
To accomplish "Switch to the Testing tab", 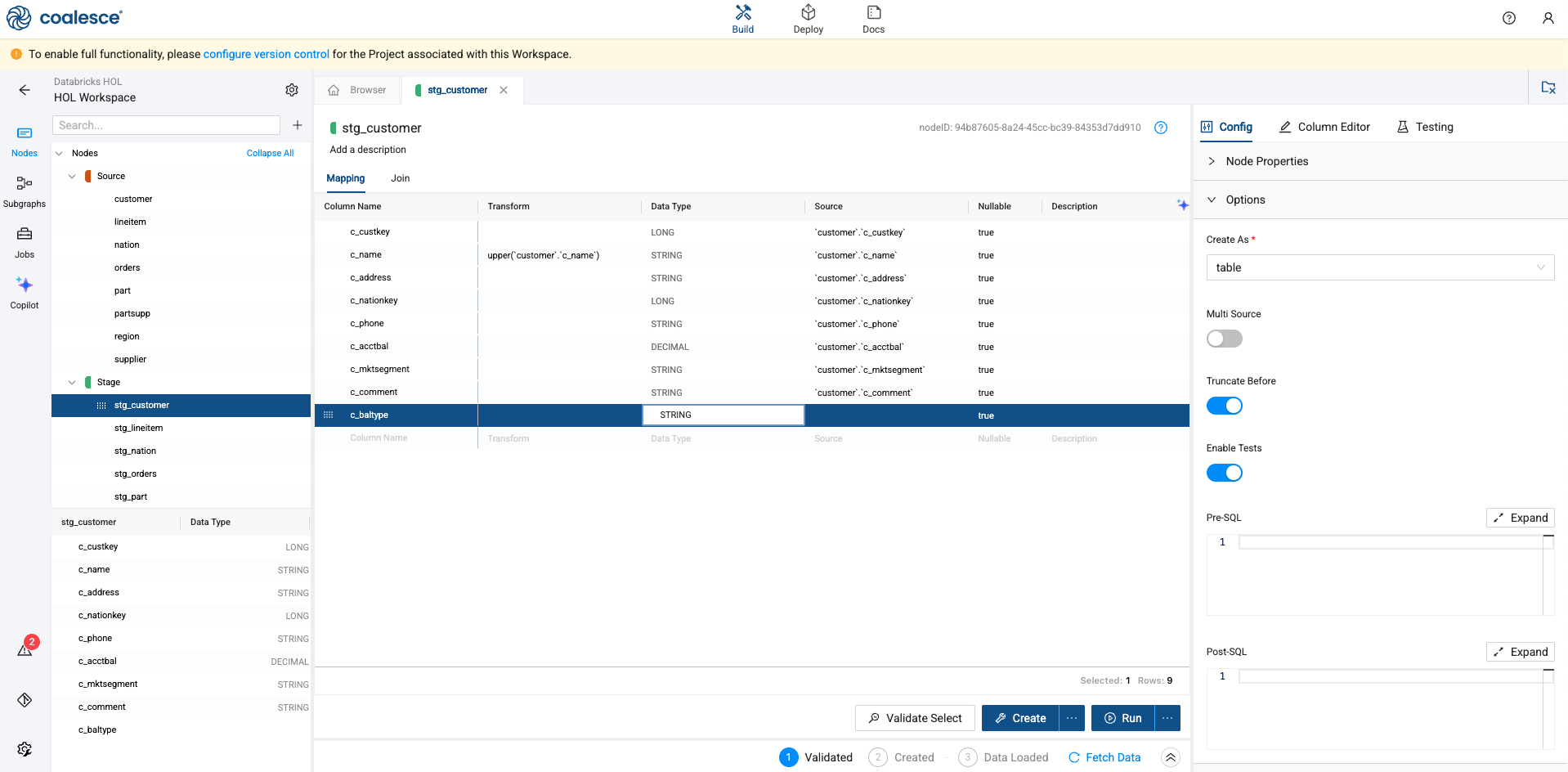I will (1425, 127).
